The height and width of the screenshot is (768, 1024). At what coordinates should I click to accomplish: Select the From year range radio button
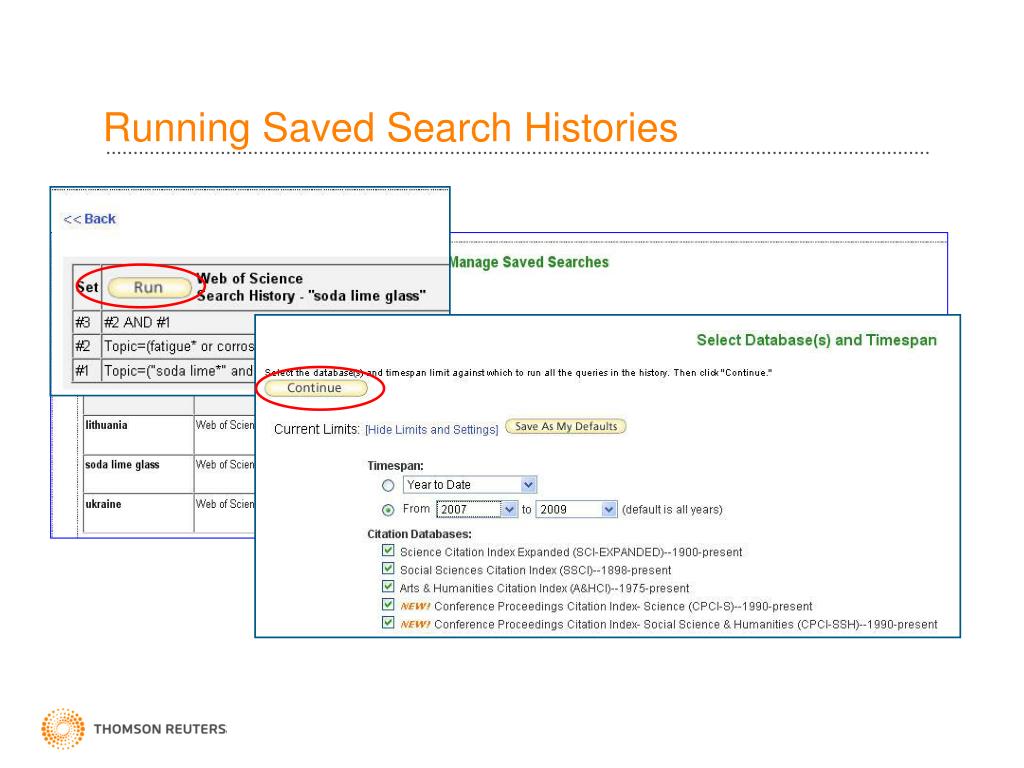tap(388, 510)
